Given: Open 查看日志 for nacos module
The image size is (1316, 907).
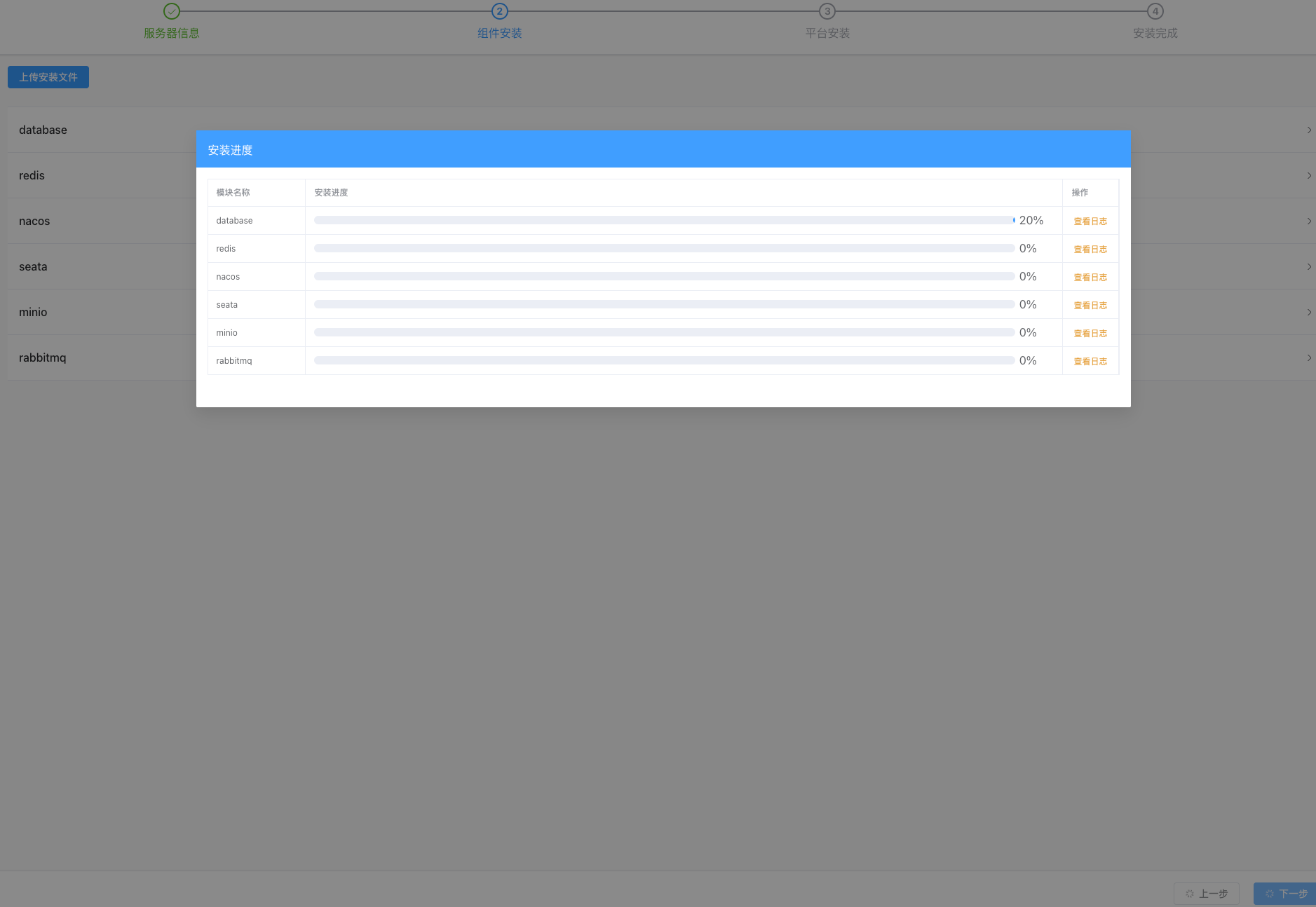Looking at the screenshot, I should point(1090,278).
